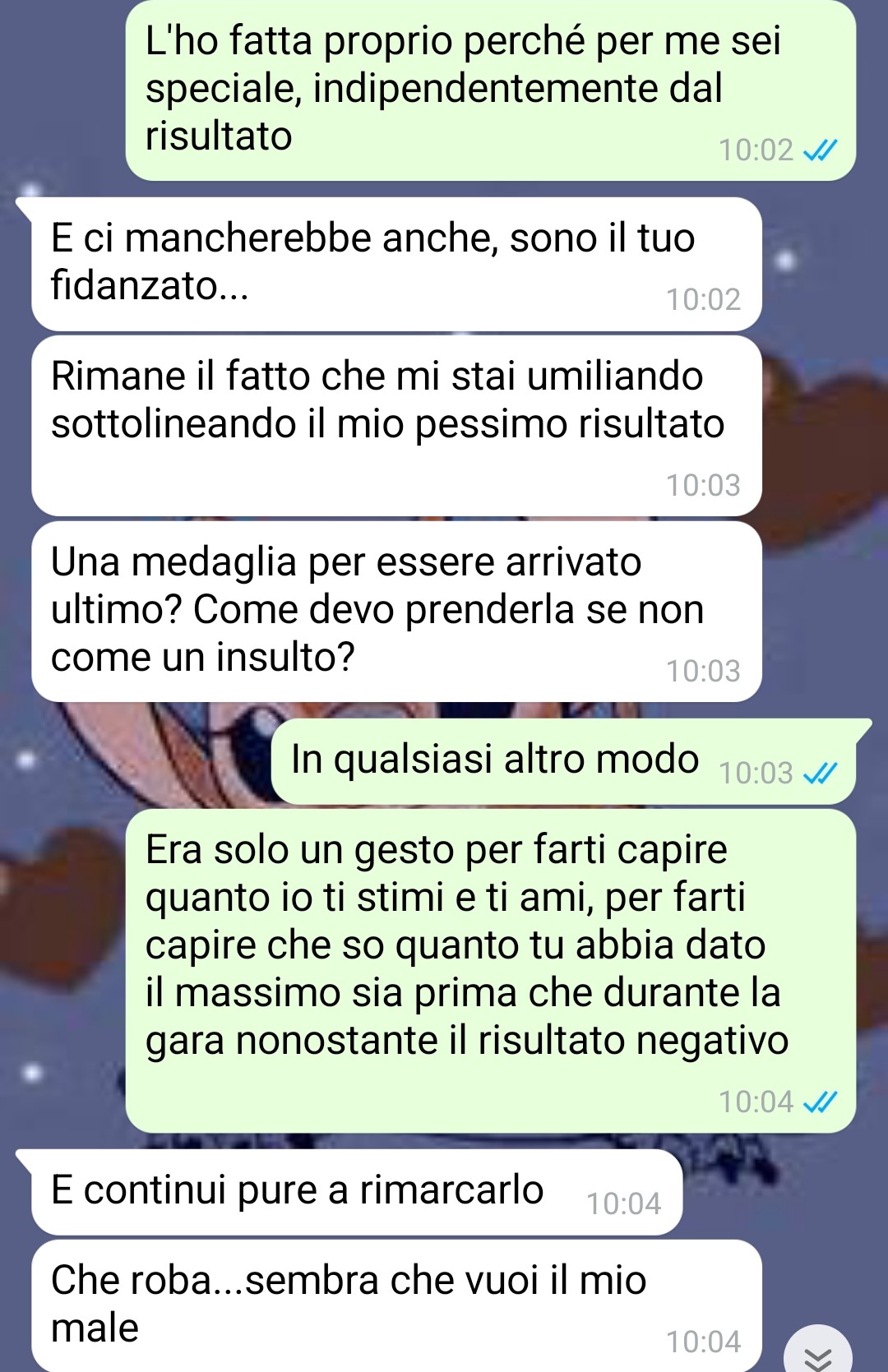Tap the 'Una medaglia per essere arrivato ultimo?' message
This screenshot has height=1372, width=888.
pos(396,612)
